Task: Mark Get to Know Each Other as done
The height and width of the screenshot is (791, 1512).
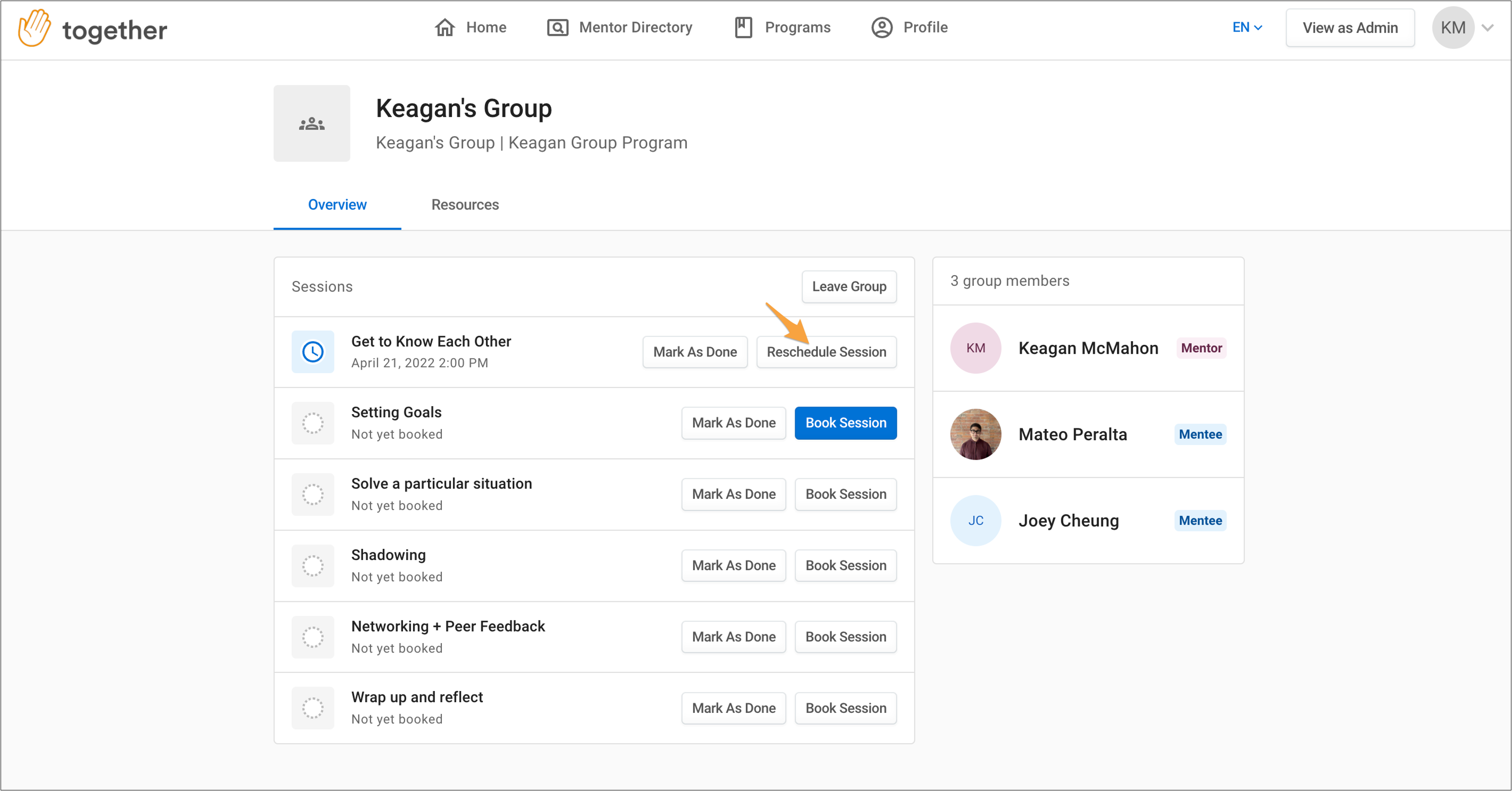Action: click(x=695, y=352)
